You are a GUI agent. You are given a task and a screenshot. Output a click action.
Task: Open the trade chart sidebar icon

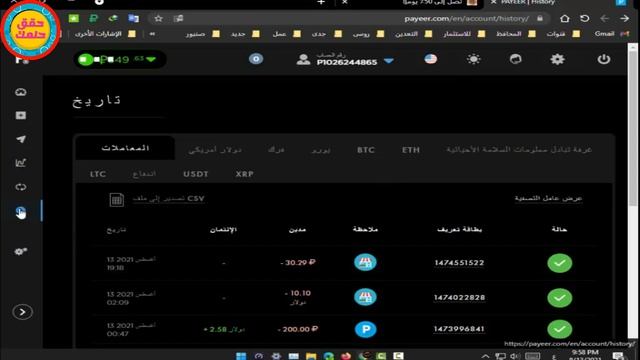pos(21,163)
